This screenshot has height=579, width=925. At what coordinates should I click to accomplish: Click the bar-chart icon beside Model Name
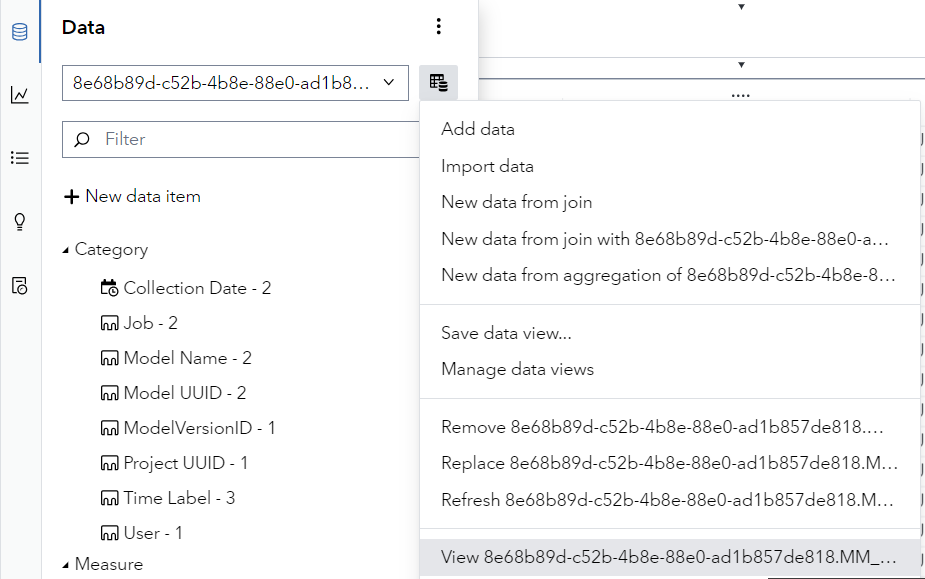click(x=110, y=357)
